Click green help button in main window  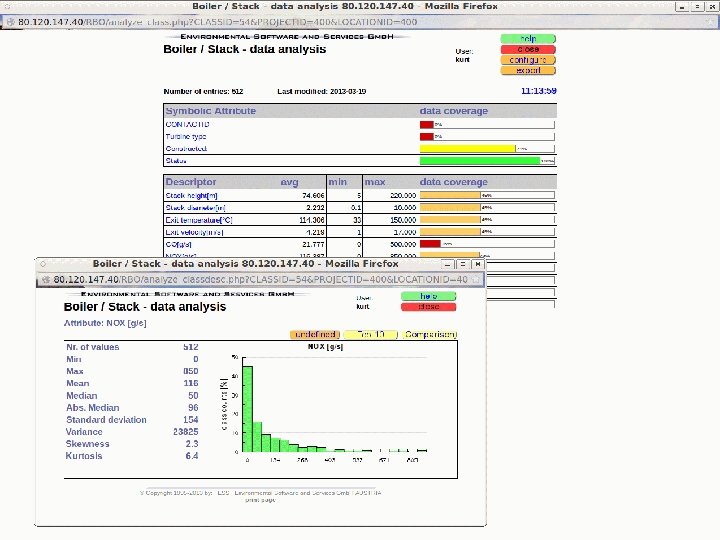point(528,39)
